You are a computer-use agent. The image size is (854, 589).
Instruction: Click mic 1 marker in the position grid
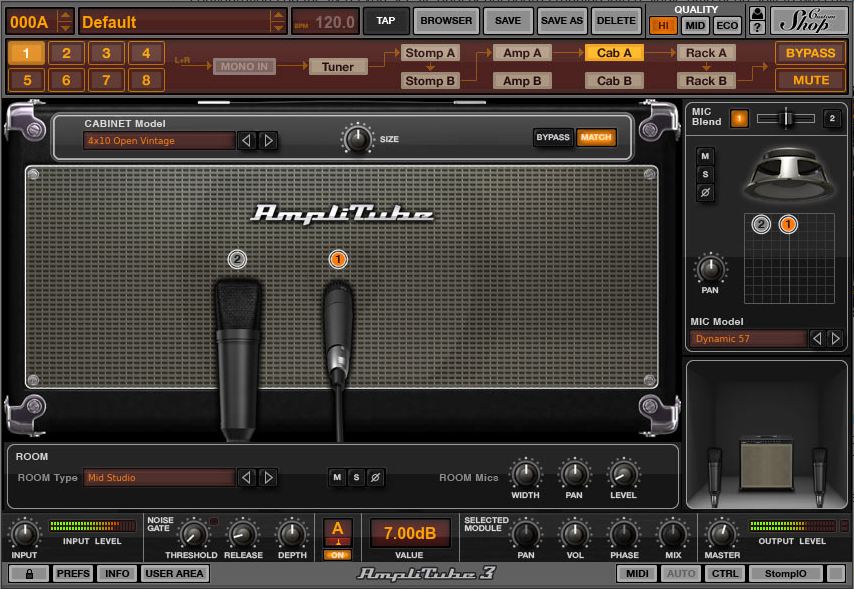tap(788, 224)
